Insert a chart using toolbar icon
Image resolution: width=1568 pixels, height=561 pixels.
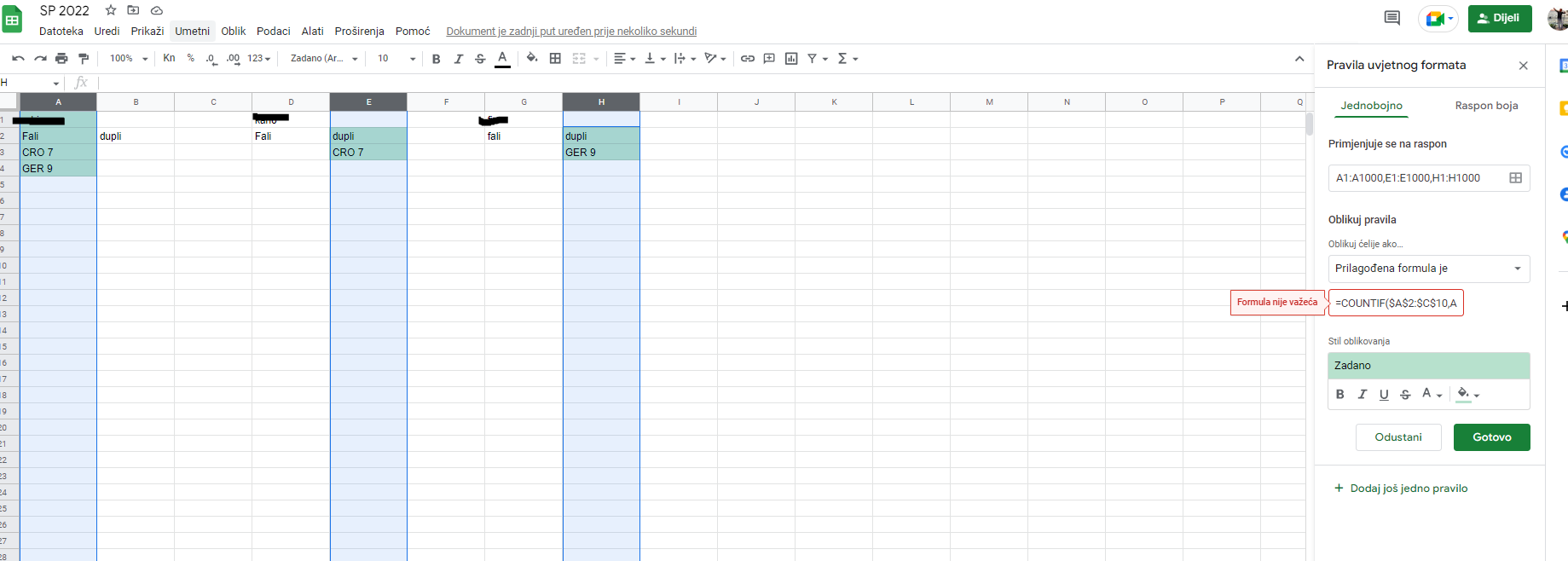[791, 59]
